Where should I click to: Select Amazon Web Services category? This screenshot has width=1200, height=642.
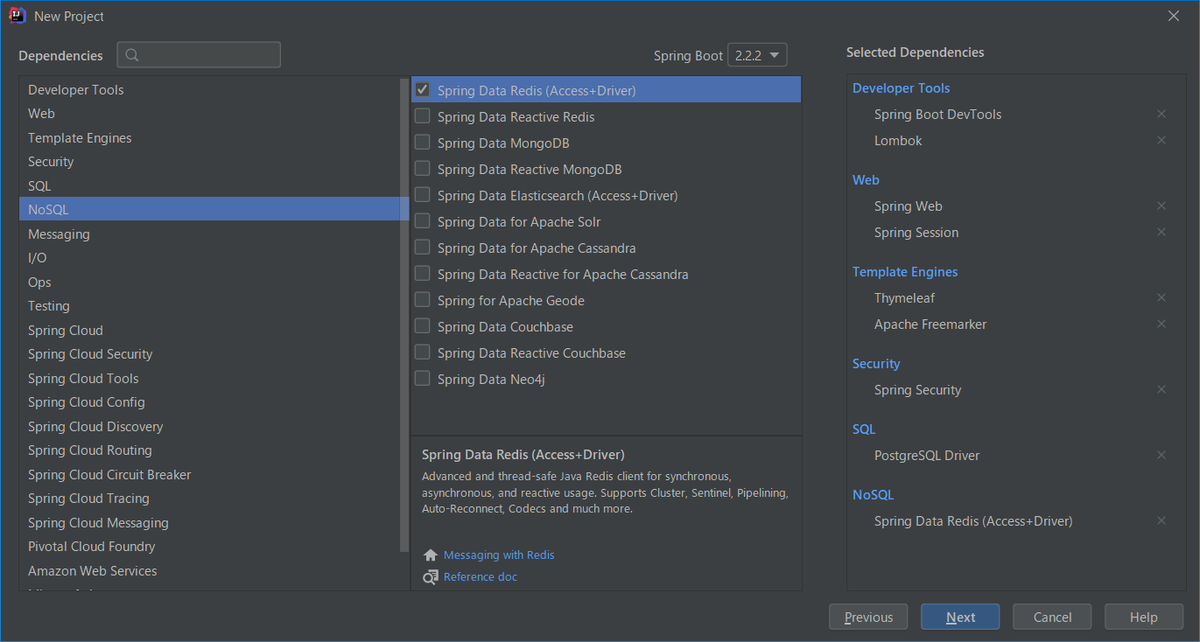click(x=209, y=570)
